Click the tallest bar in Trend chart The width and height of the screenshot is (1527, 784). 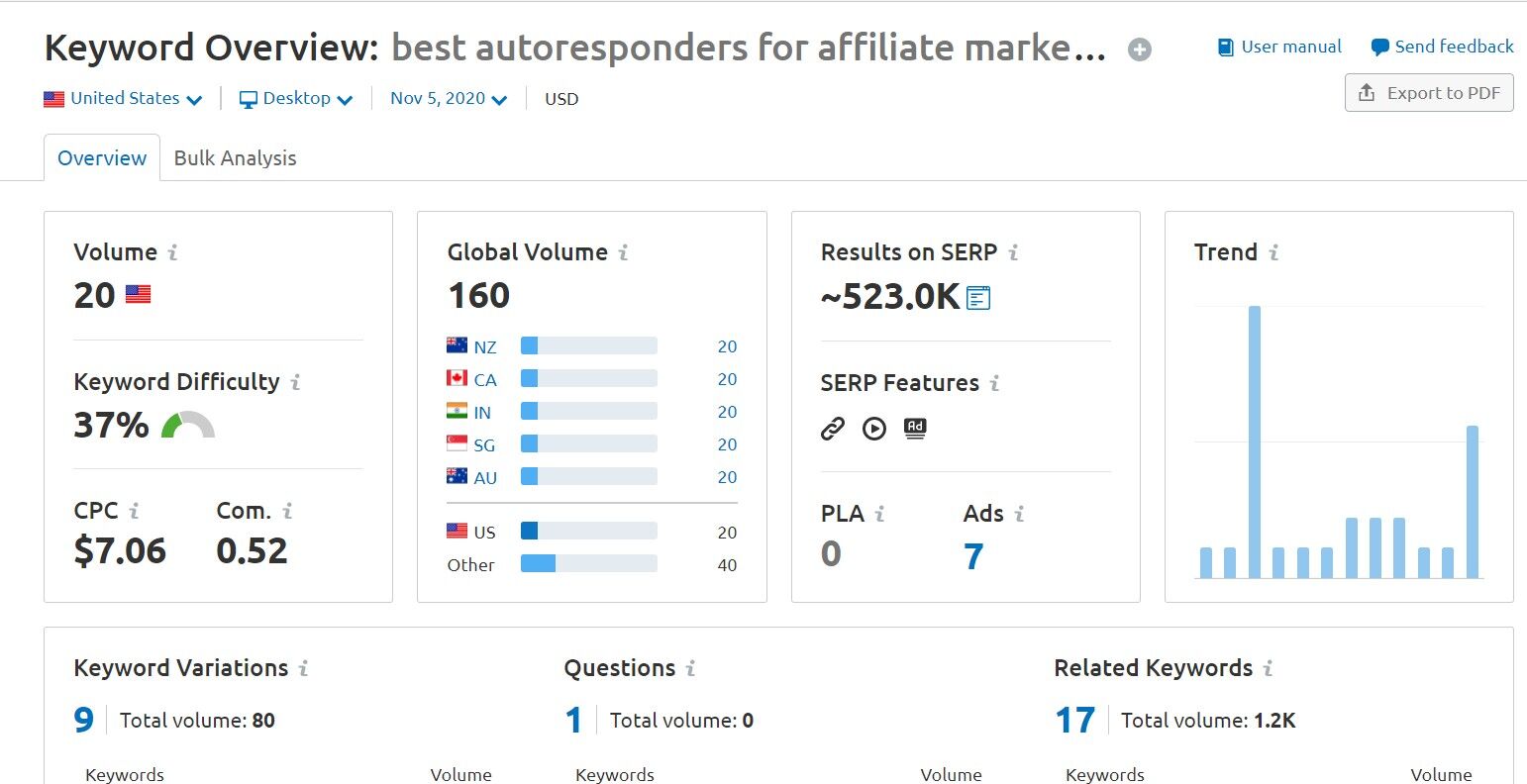pyautogui.click(x=1254, y=441)
